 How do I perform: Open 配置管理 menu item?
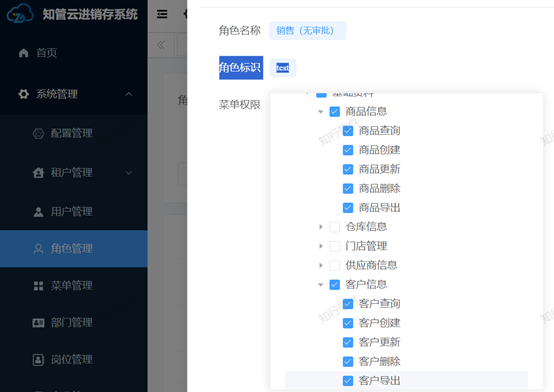pos(73,133)
